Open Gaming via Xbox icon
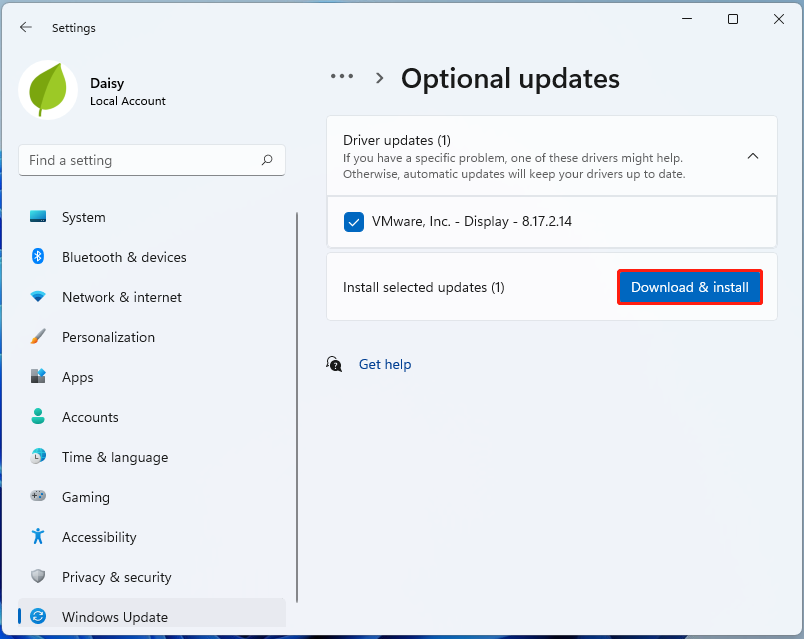This screenshot has height=639, width=804. click(40, 497)
